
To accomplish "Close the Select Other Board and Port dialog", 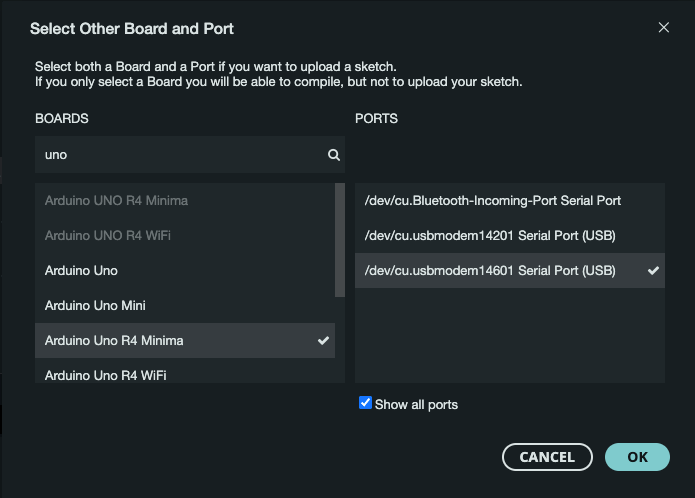I will [x=664, y=28].
